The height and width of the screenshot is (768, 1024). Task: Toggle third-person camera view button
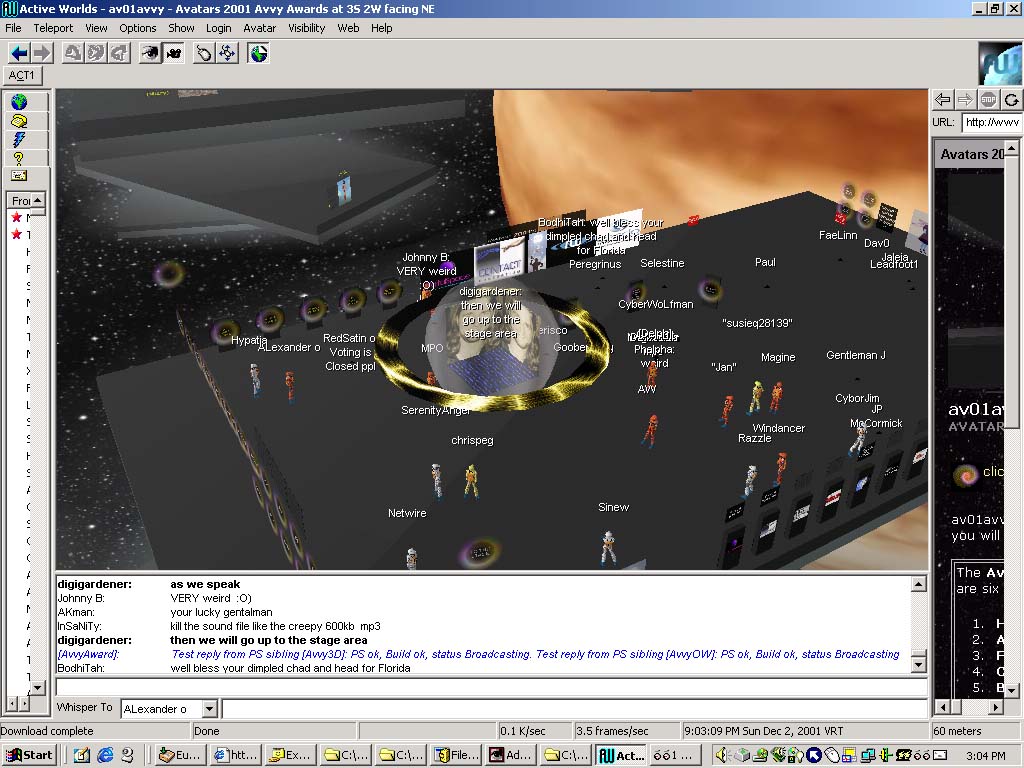coord(173,53)
